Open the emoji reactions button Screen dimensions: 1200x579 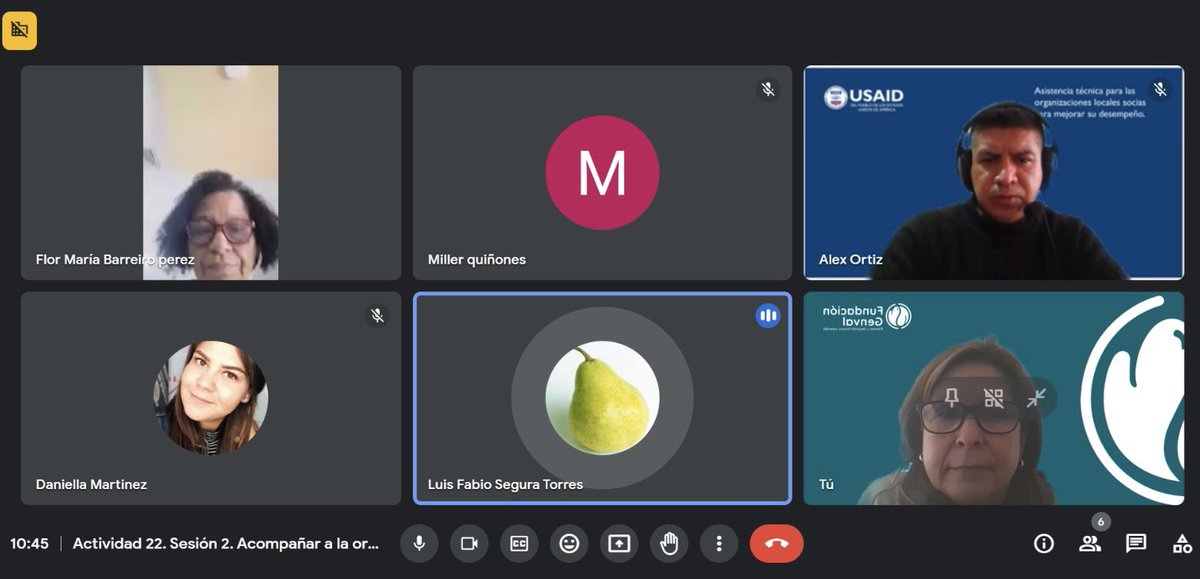pos(569,543)
